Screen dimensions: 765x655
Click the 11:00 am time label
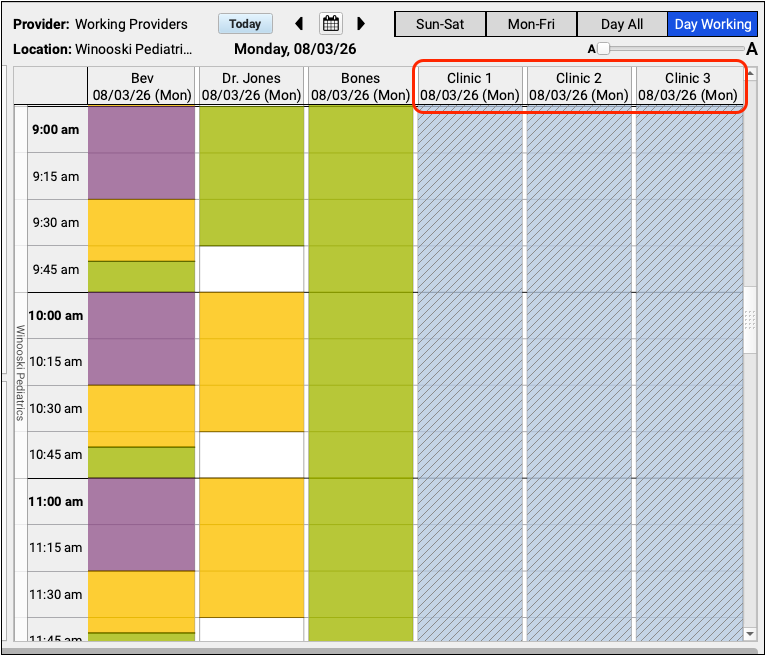tap(56, 501)
